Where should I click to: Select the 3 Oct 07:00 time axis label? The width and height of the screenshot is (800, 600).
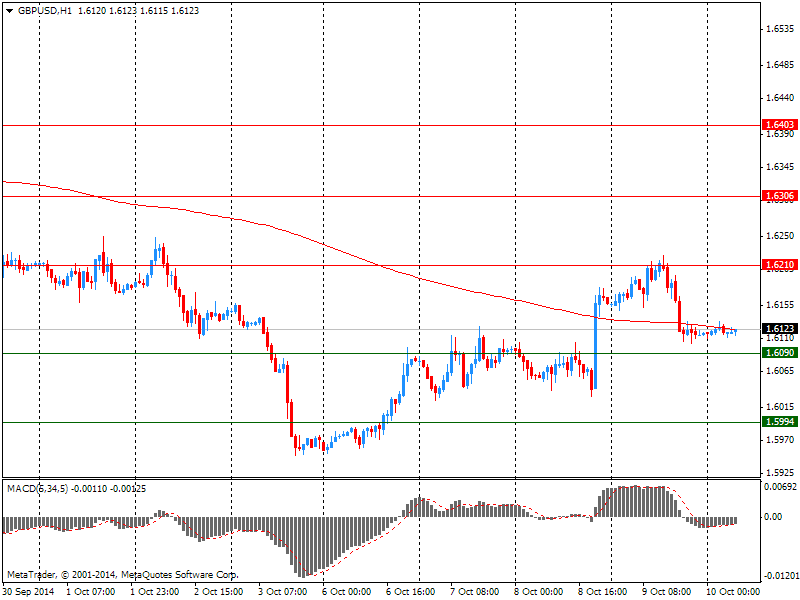coord(283,592)
